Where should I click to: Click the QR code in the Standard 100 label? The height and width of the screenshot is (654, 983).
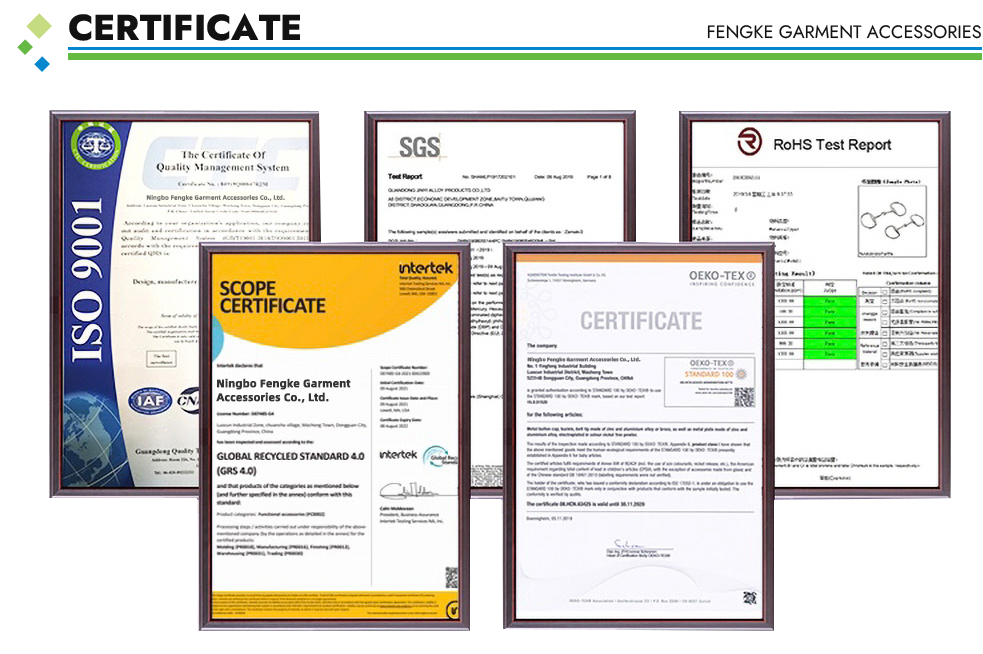(744, 396)
